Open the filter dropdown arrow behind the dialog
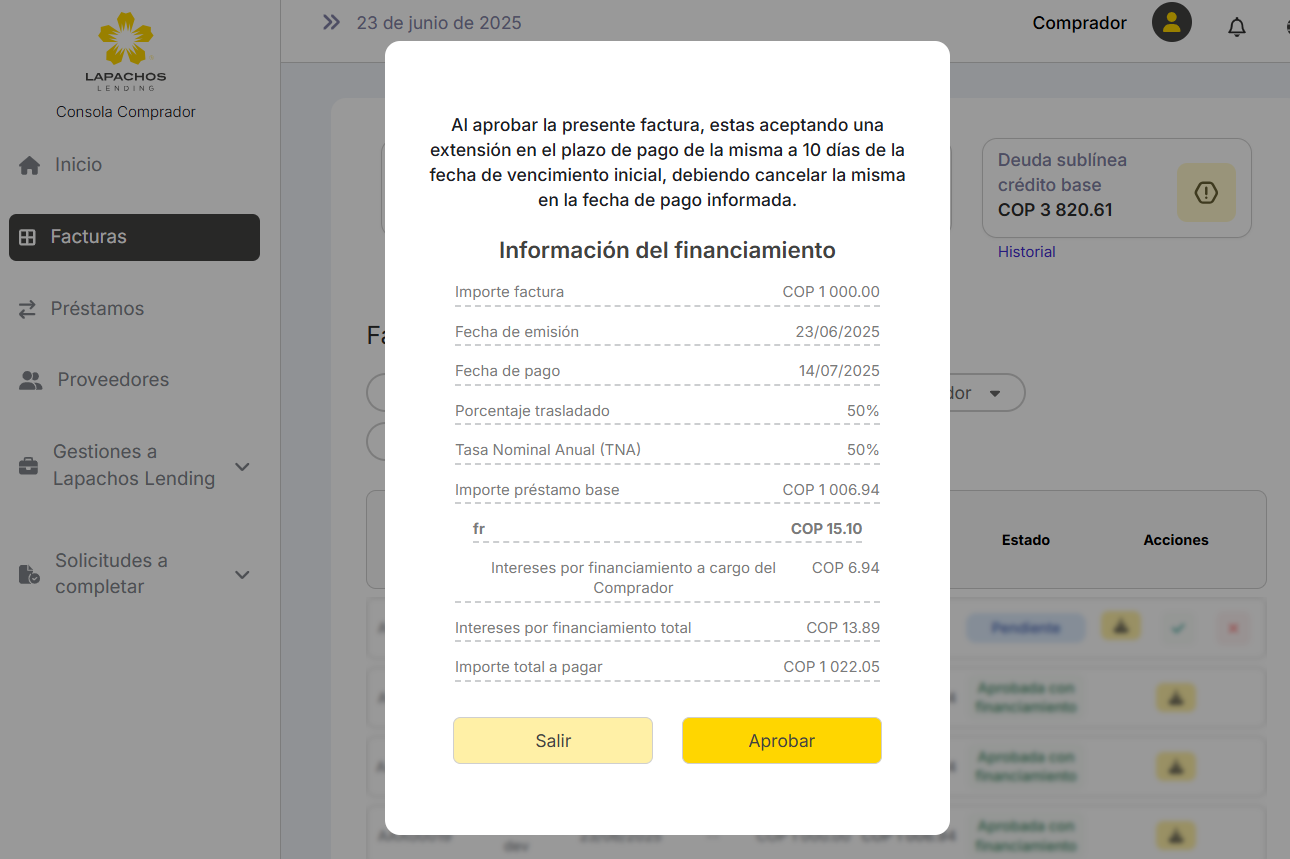 coord(994,393)
